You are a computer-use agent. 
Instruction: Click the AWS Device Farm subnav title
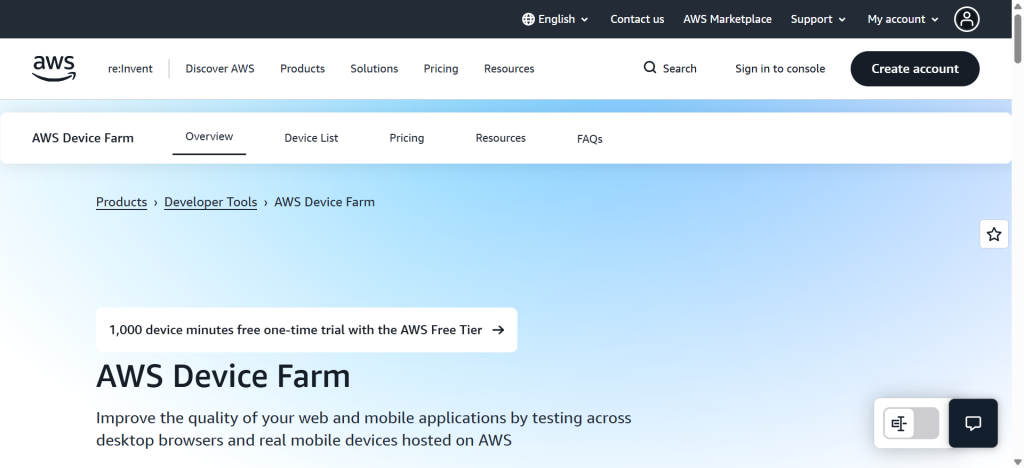click(x=83, y=138)
